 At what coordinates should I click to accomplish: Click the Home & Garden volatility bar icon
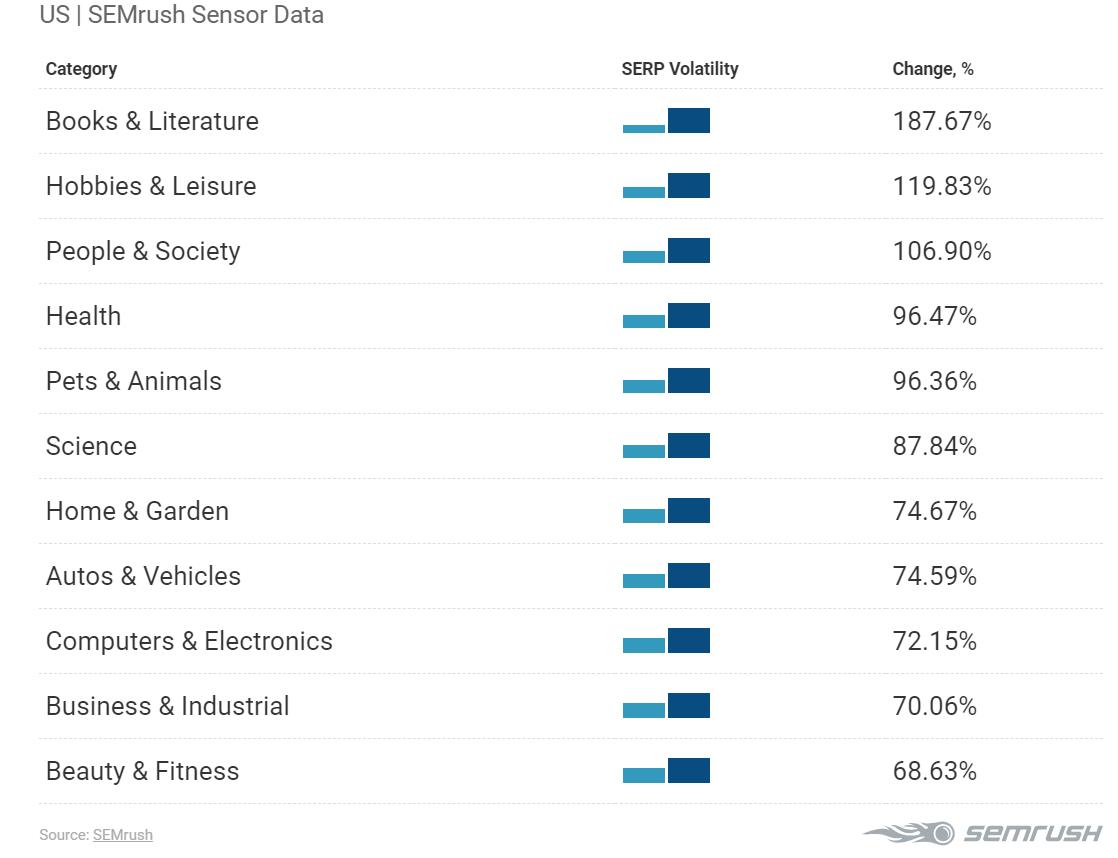coord(666,511)
